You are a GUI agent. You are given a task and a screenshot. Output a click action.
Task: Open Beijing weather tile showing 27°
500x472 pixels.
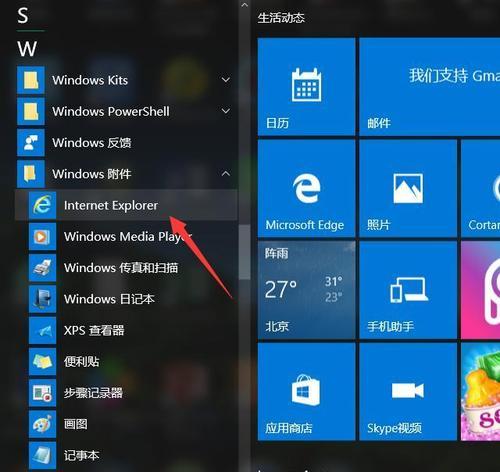coord(306,290)
